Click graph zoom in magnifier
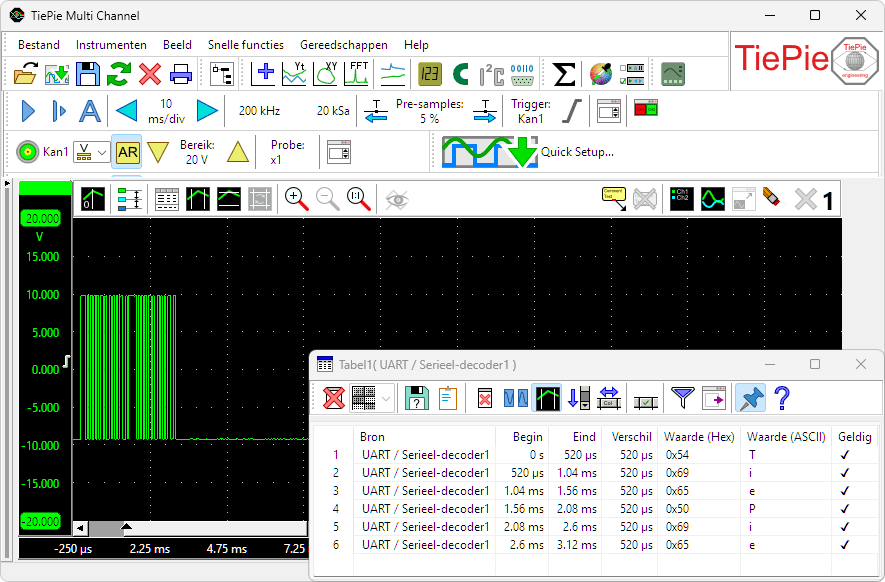 (296, 199)
